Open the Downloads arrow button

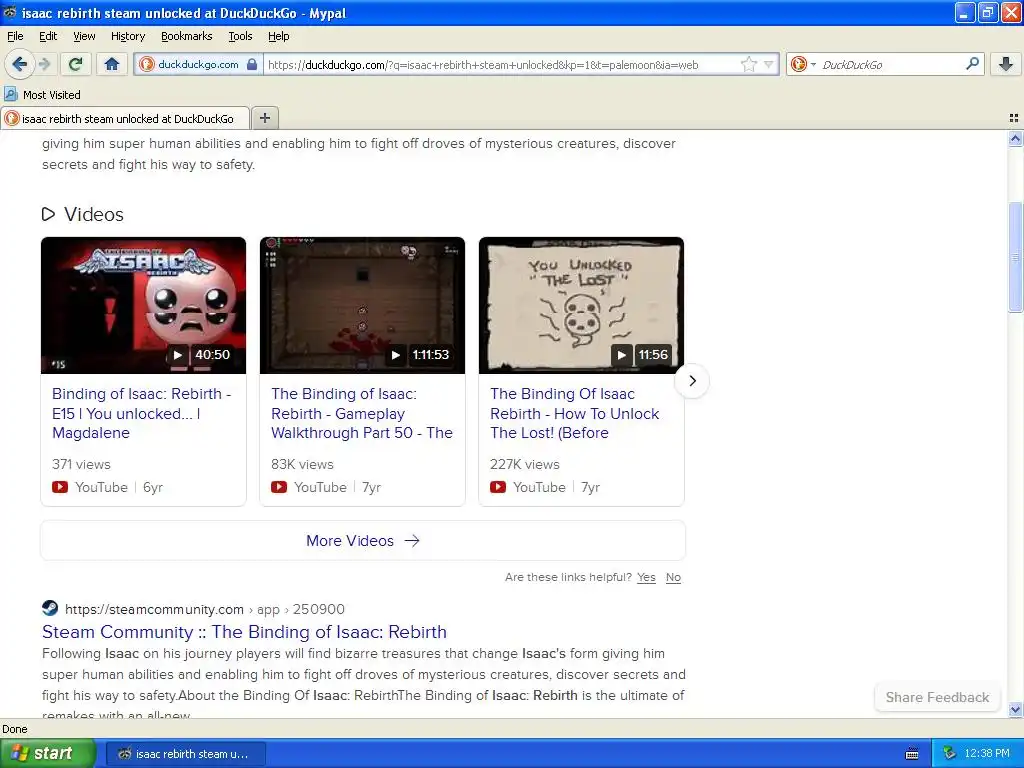[x=1006, y=64]
